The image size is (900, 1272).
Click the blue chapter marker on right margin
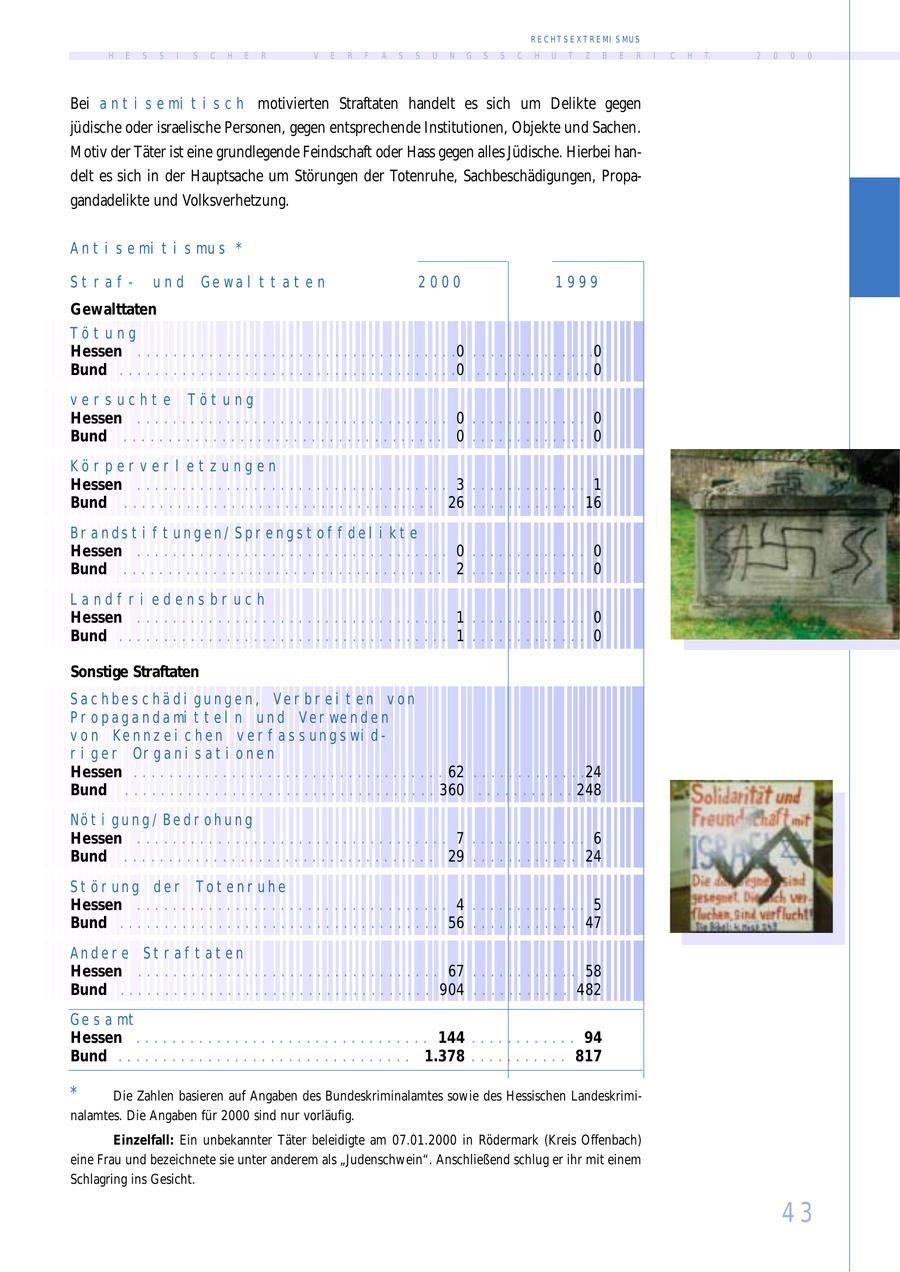coord(874,237)
